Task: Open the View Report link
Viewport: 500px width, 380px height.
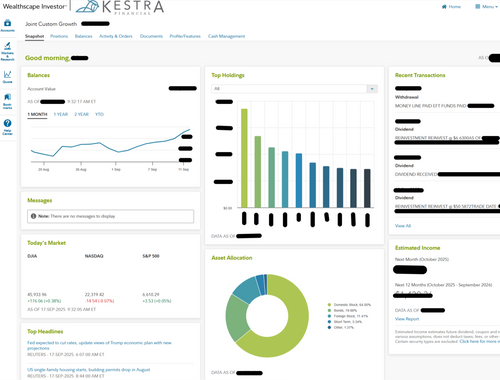Action: (x=407, y=319)
